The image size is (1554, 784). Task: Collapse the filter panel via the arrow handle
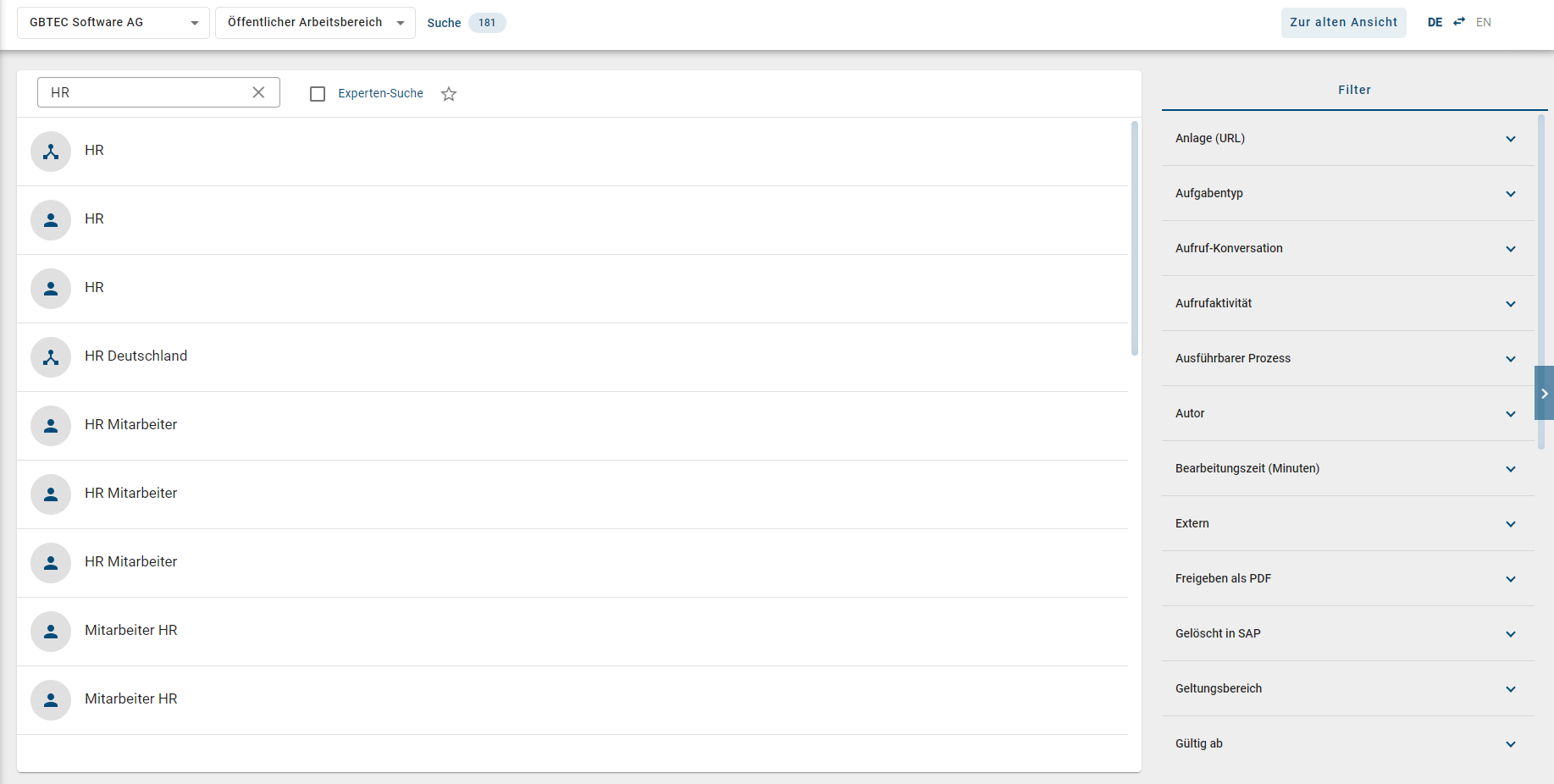(1544, 393)
